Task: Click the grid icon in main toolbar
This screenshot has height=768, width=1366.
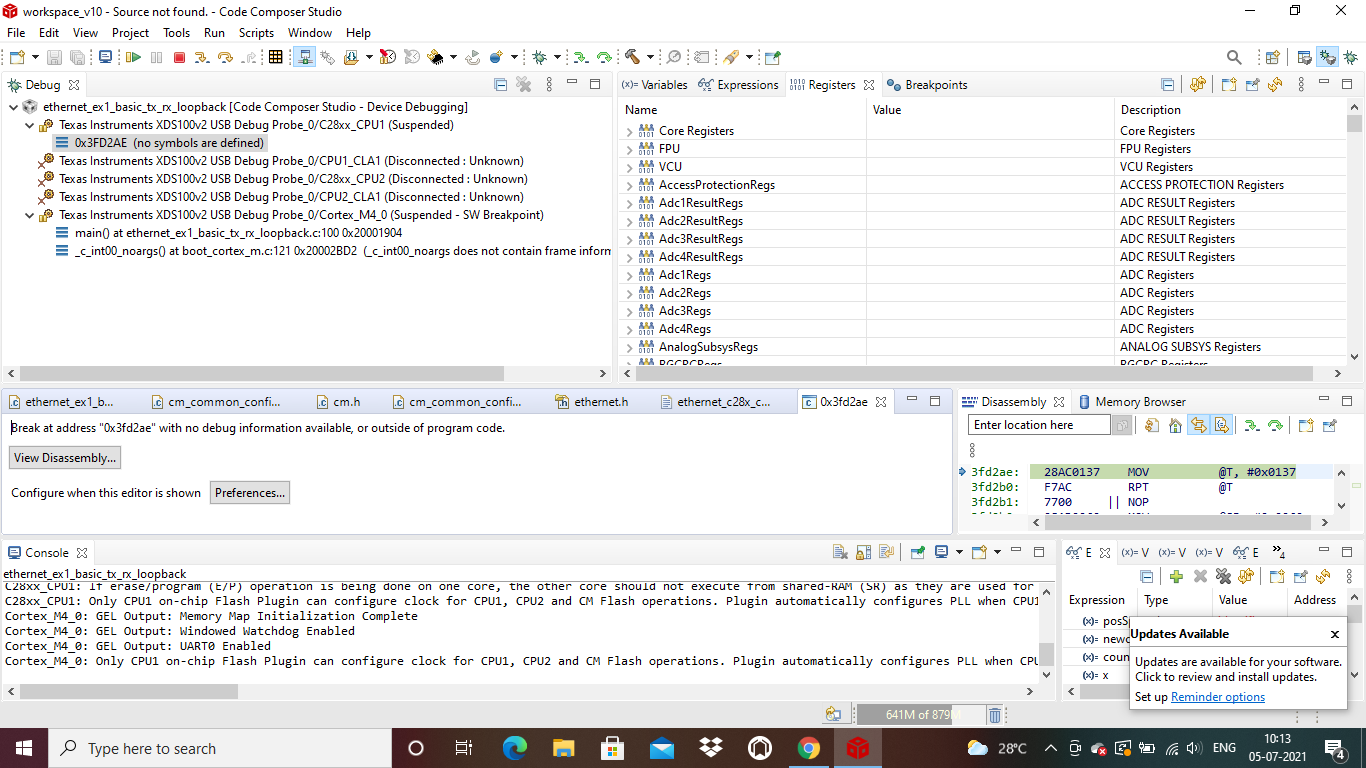Action: click(276, 58)
